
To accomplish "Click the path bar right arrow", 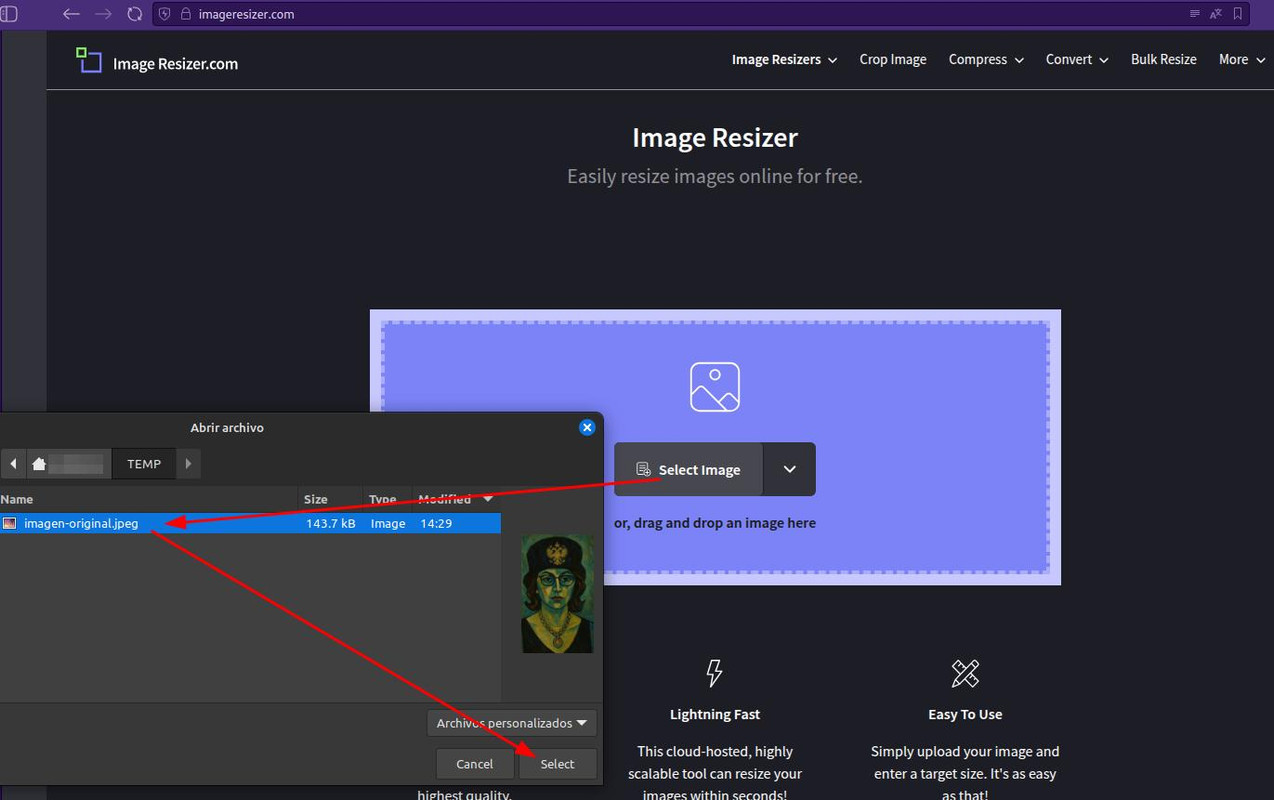I will coord(188,464).
